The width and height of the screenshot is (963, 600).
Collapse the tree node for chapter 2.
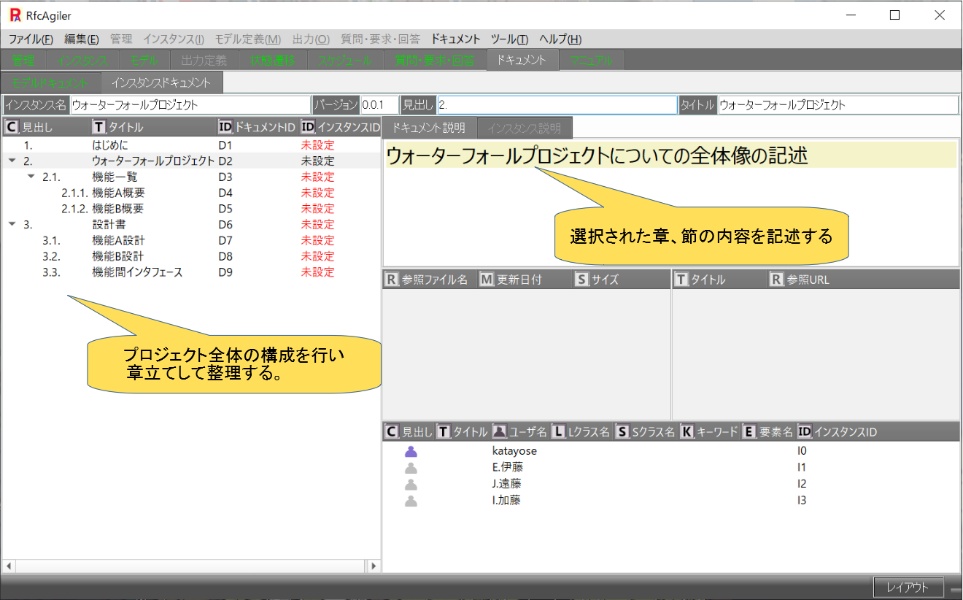coord(11,161)
